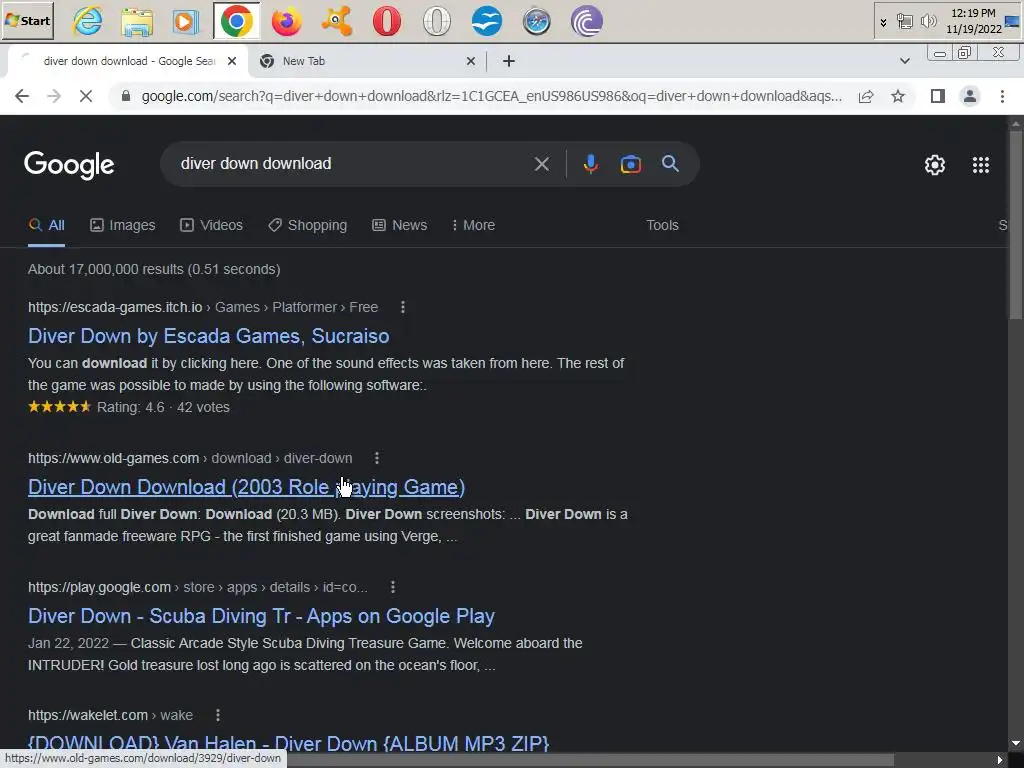This screenshot has width=1024, height=768.
Task: Open the Start menu
Action: coord(27,21)
